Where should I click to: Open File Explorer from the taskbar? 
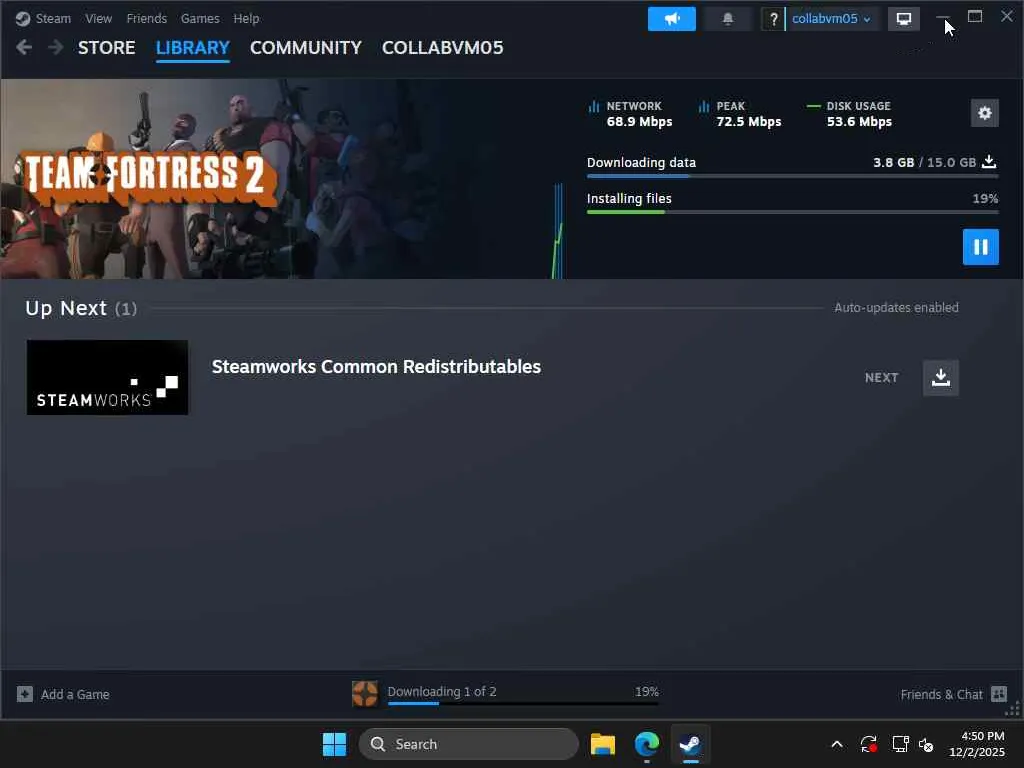coord(602,744)
